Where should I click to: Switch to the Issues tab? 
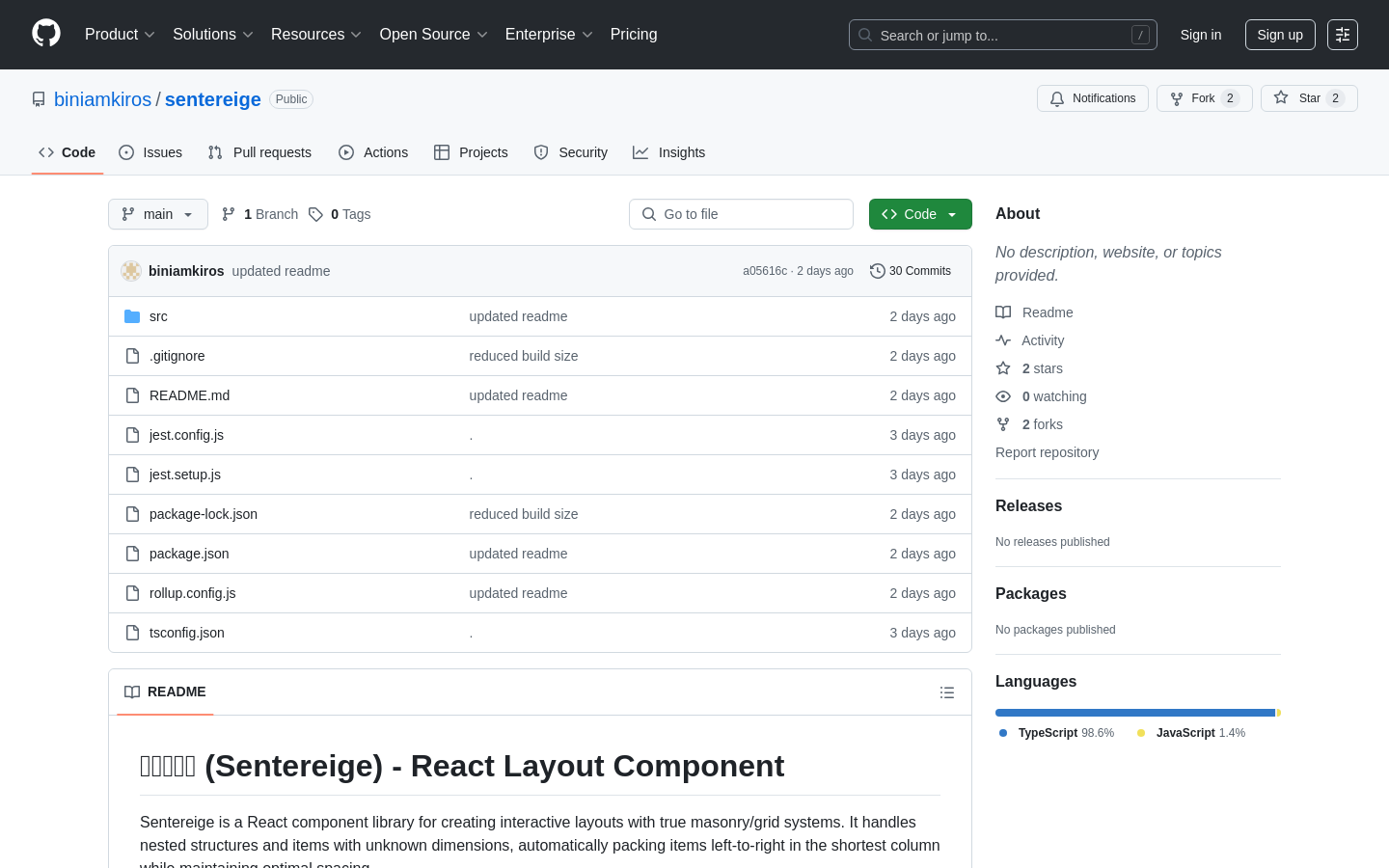(150, 152)
